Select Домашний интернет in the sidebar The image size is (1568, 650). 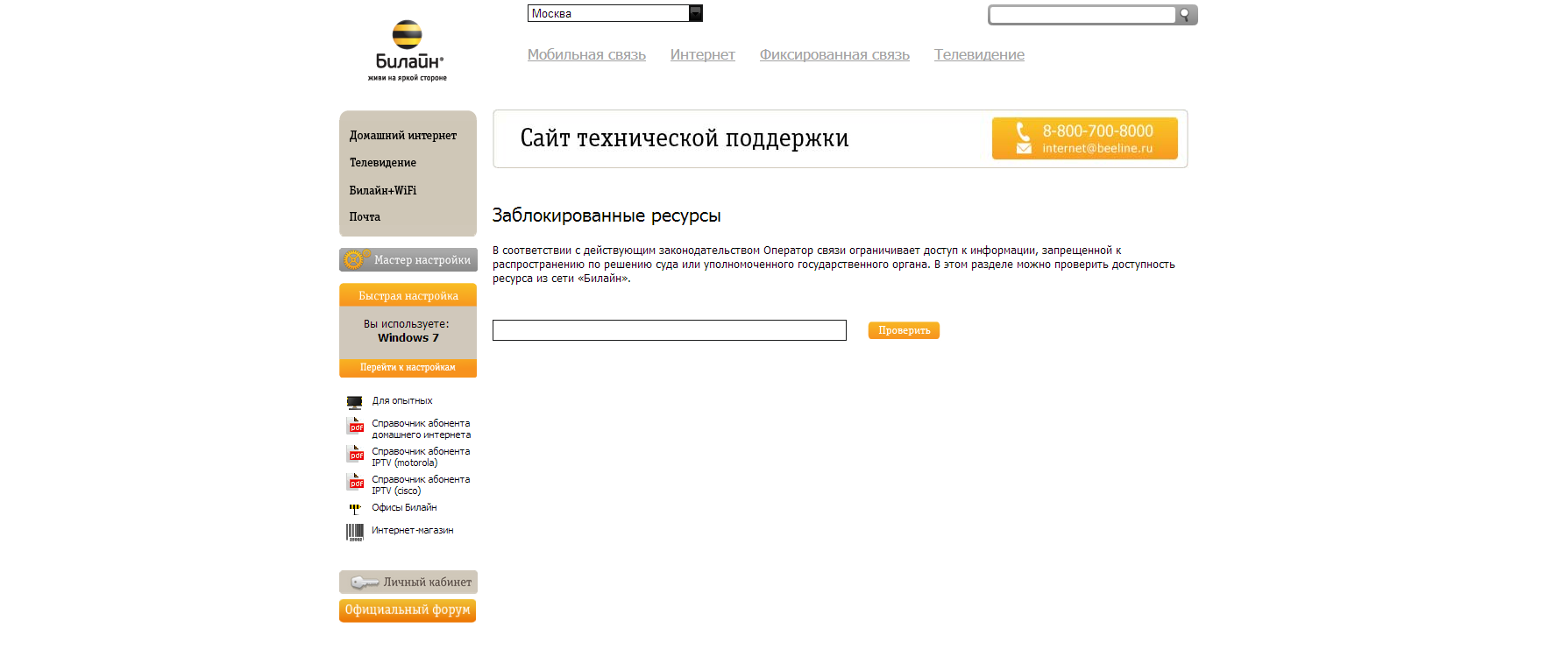click(x=403, y=136)
